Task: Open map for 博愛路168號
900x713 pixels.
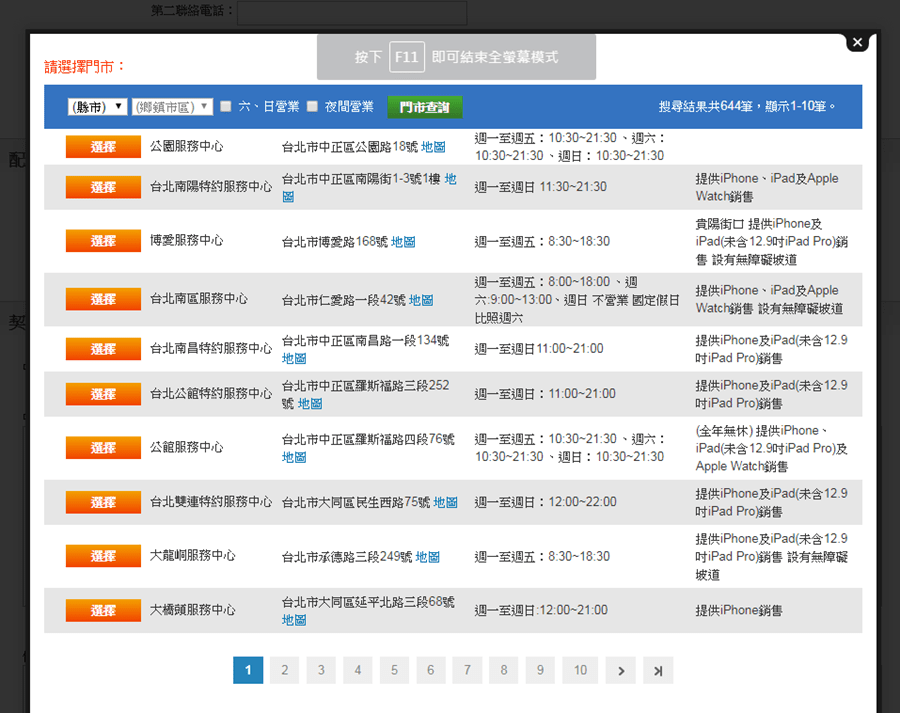Action: tap(403, 242)
